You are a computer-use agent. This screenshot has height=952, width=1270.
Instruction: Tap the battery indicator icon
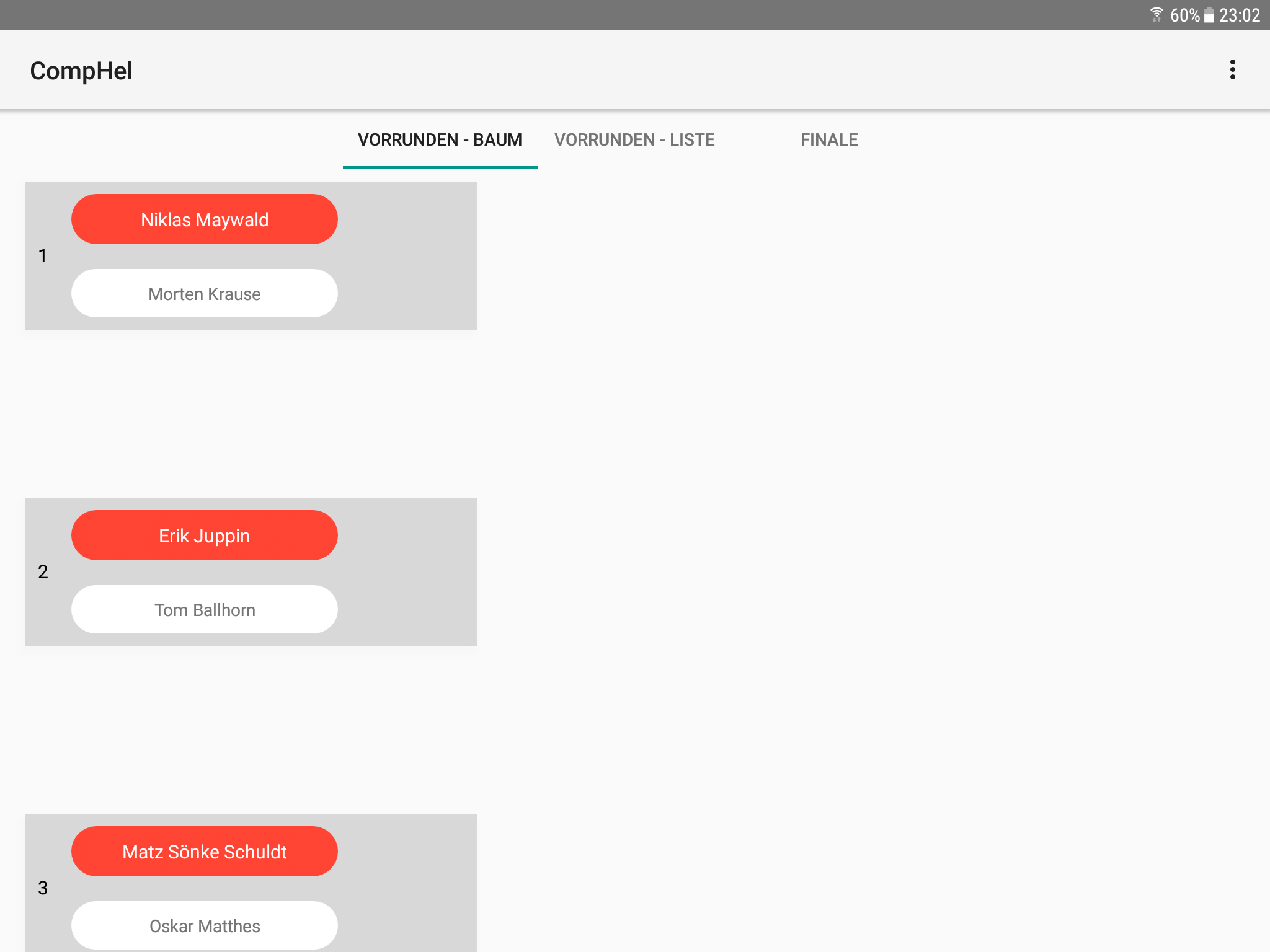pyautogui.click(x=1209, y=15)
